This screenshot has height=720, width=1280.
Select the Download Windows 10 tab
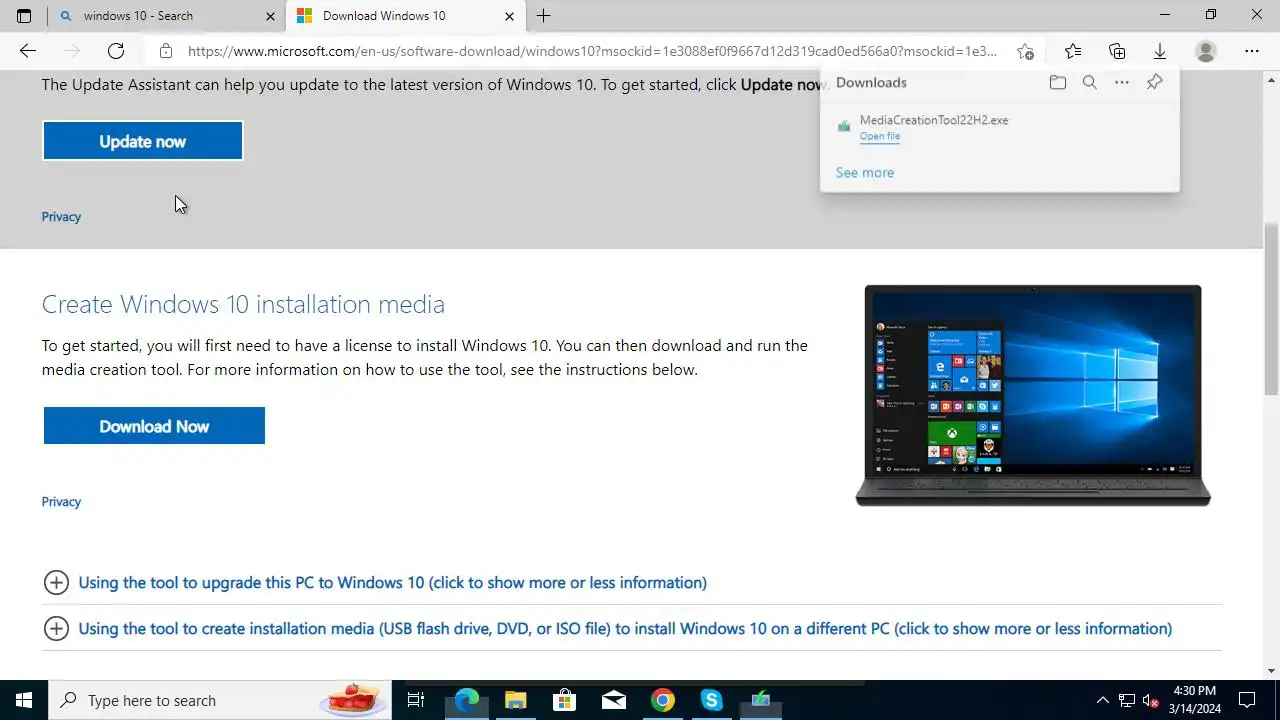point(405,16)
